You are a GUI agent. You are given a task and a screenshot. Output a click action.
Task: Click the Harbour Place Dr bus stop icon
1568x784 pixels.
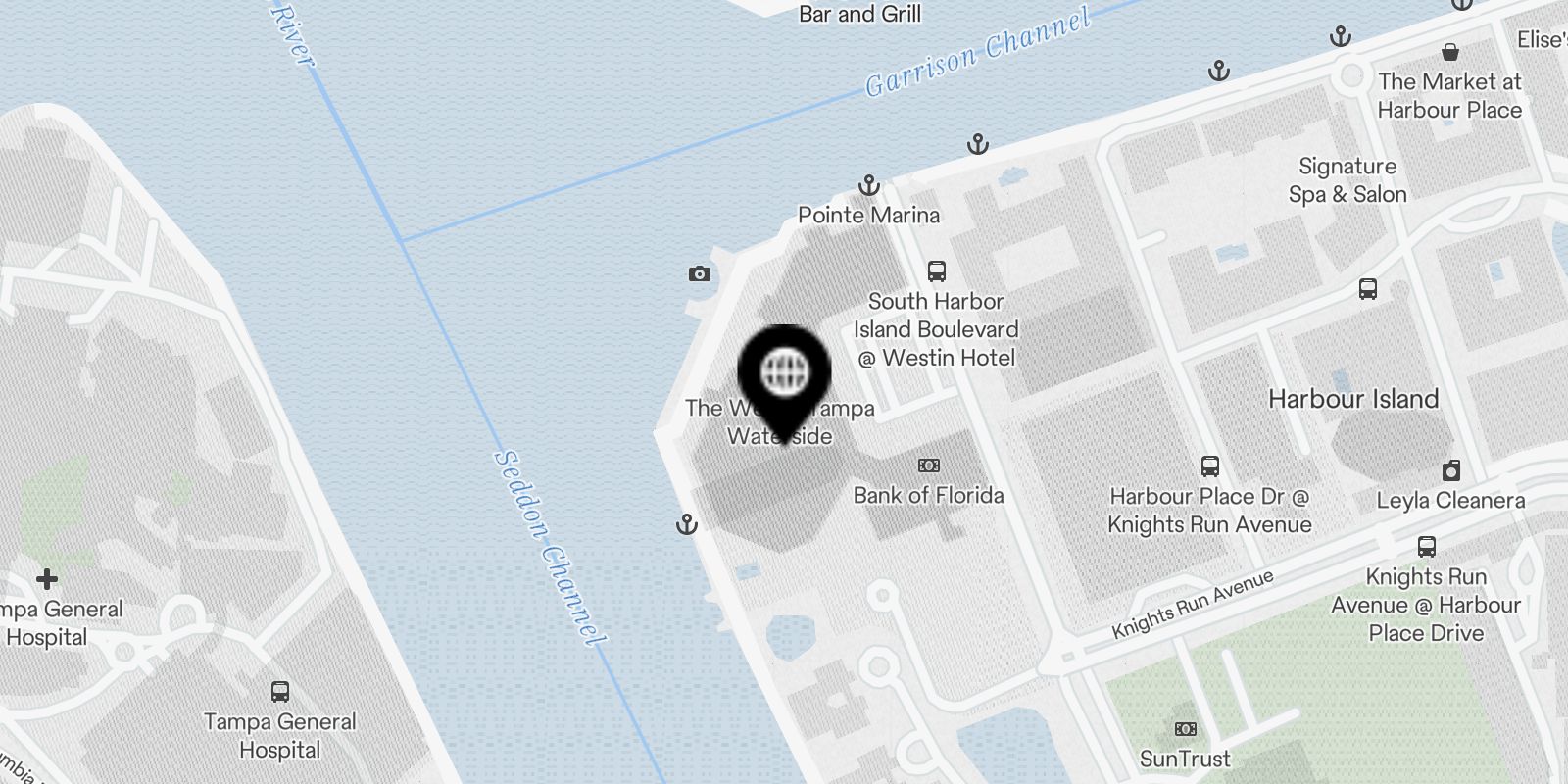coord(1210,466)
